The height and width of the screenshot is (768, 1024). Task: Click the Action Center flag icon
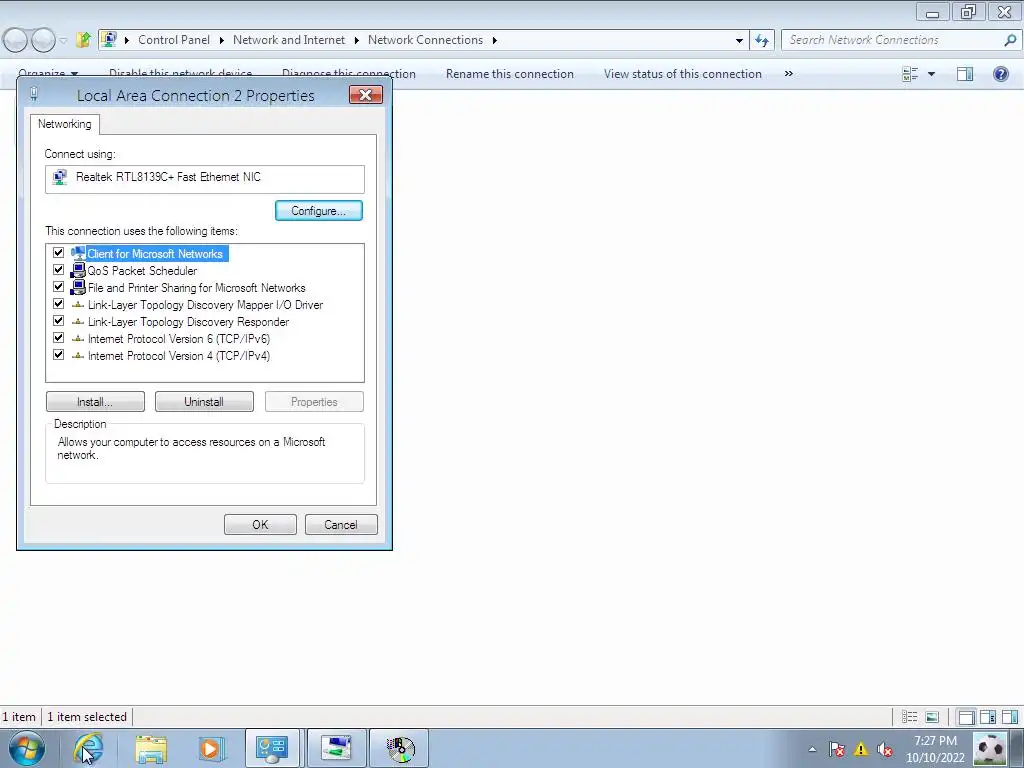pos(837,749)
